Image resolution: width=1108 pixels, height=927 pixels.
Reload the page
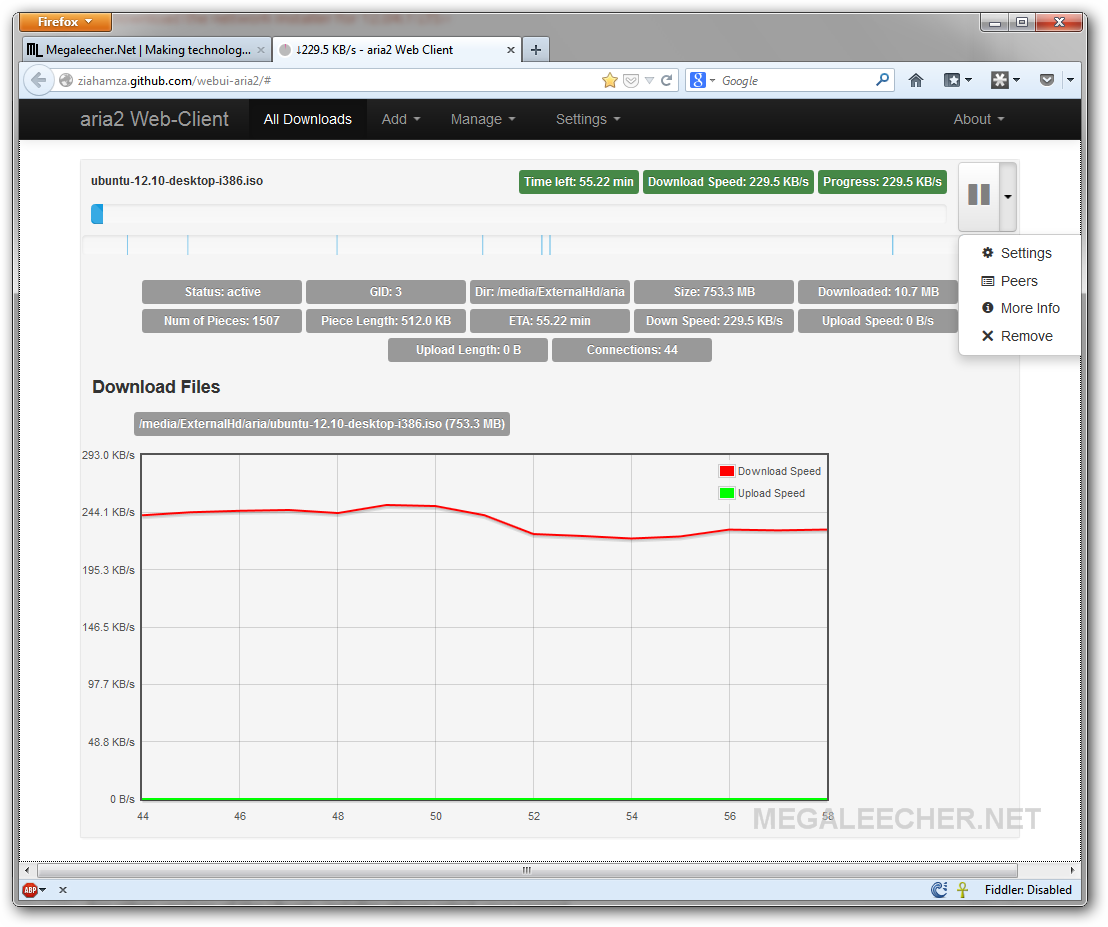(x=666, y=81)
